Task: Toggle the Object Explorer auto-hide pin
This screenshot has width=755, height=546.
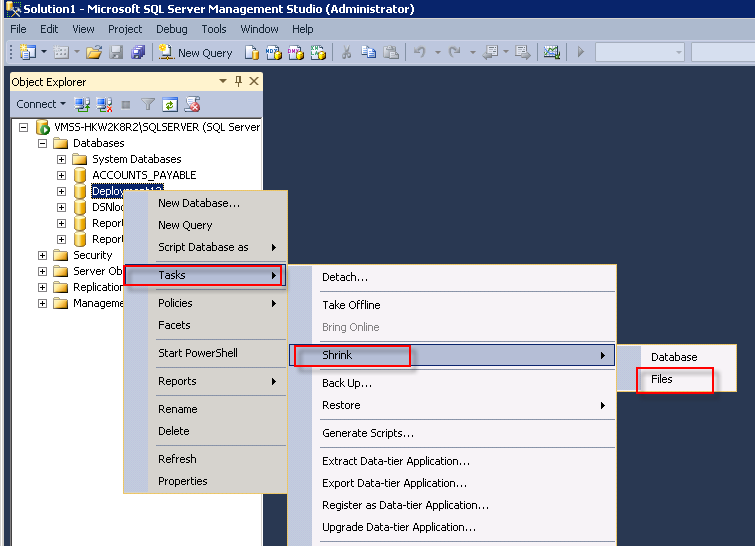Action: (238, 81)
